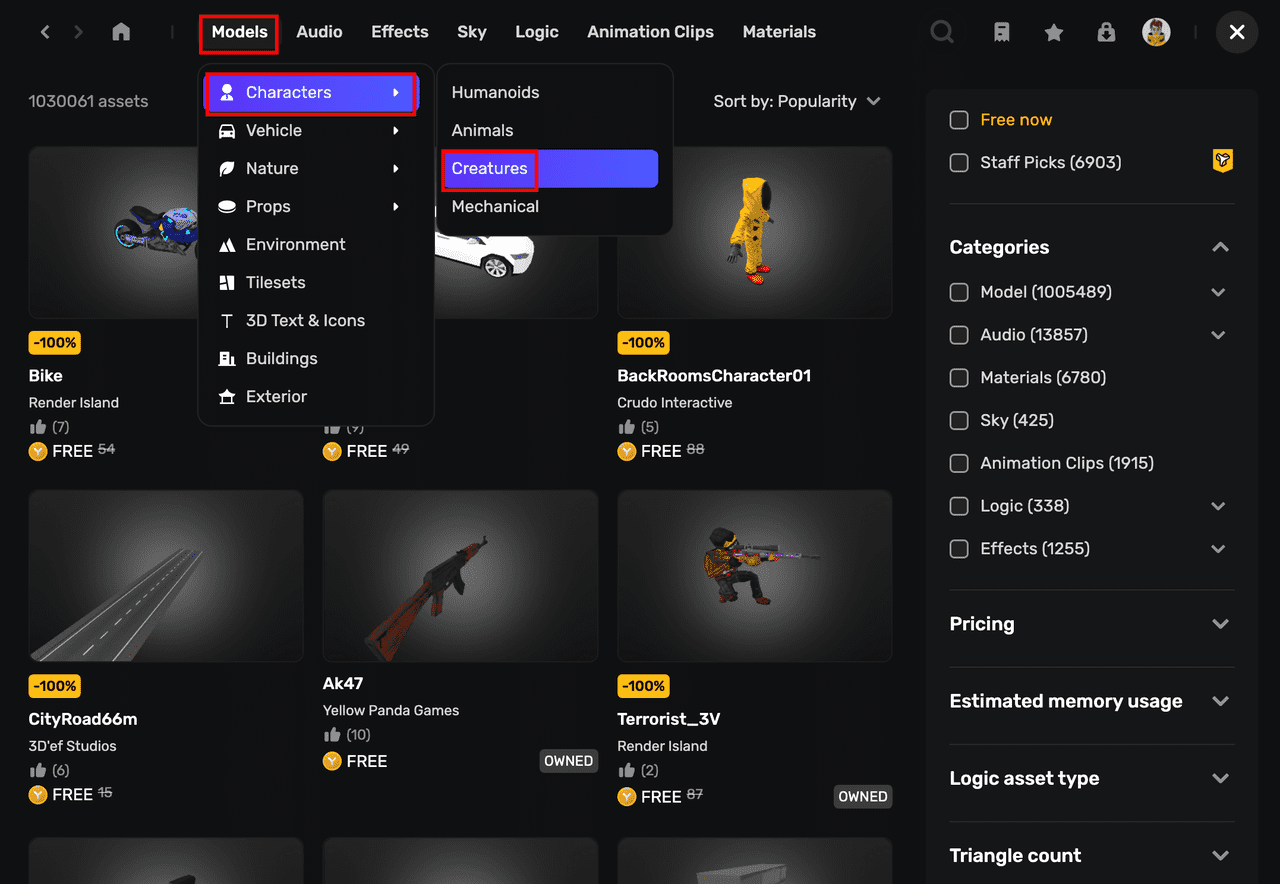Select Animals from the Characters submenu
Screen dimensions: 1280x884
(482, 130)
